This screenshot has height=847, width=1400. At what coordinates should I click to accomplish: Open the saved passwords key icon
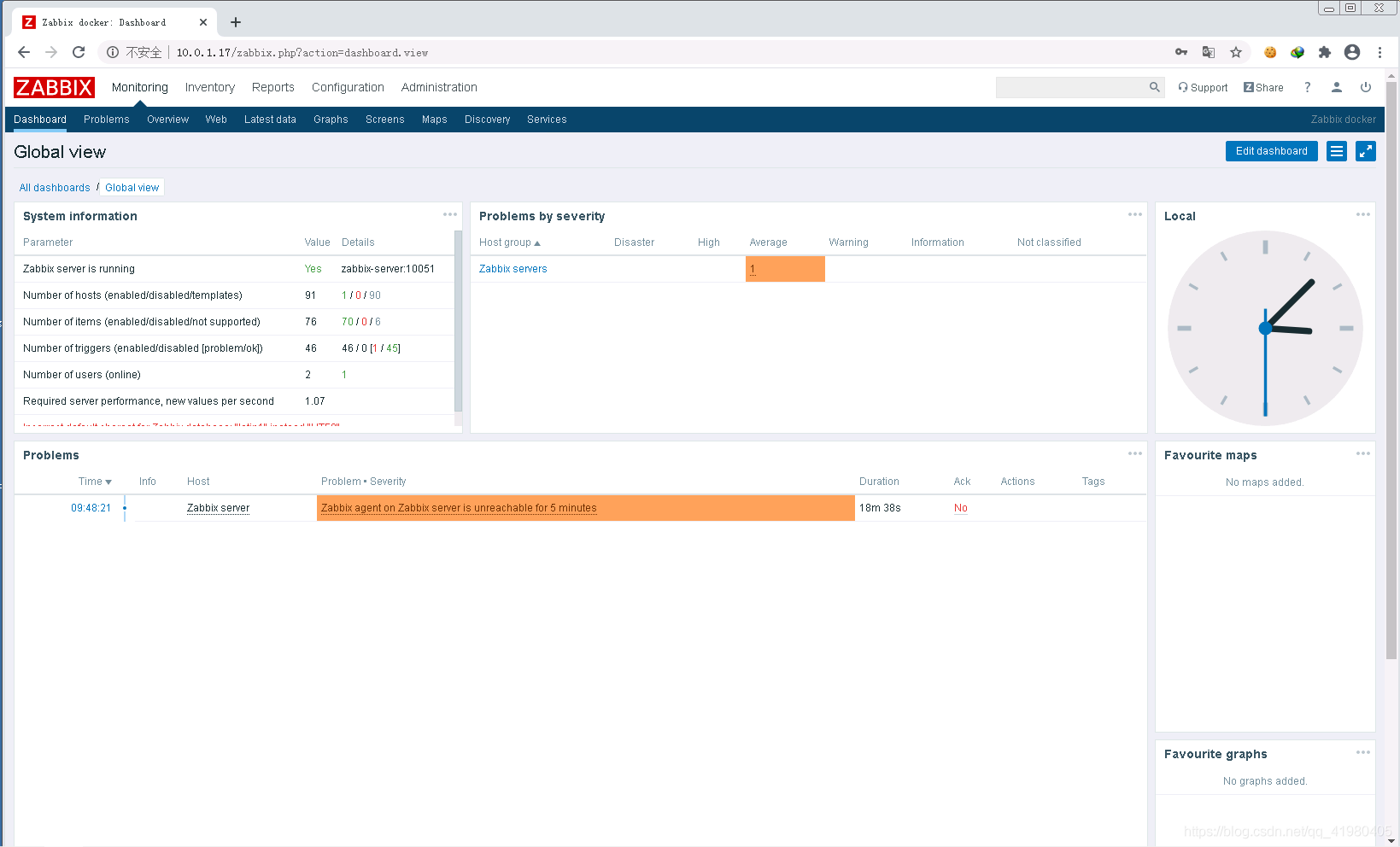point(1181,52)
